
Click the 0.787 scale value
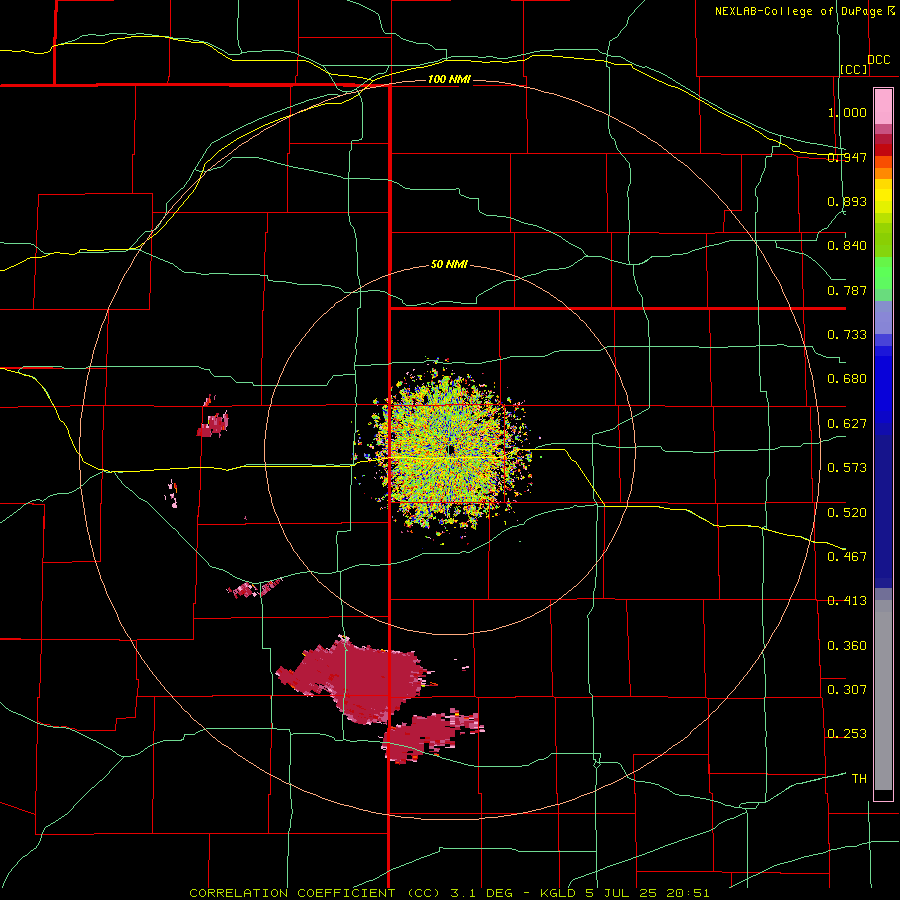(x=847, y=290)
